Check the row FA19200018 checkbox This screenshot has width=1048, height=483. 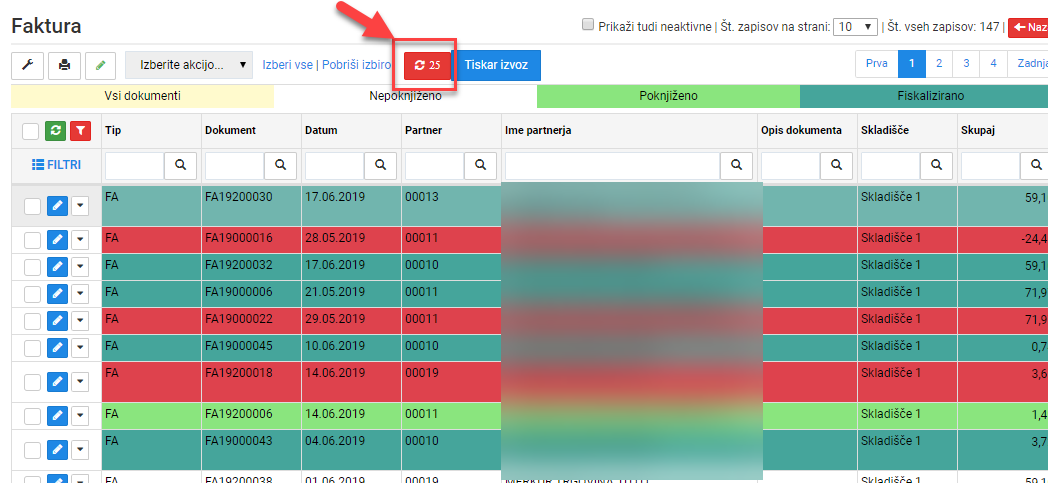[x=32, y=382]
